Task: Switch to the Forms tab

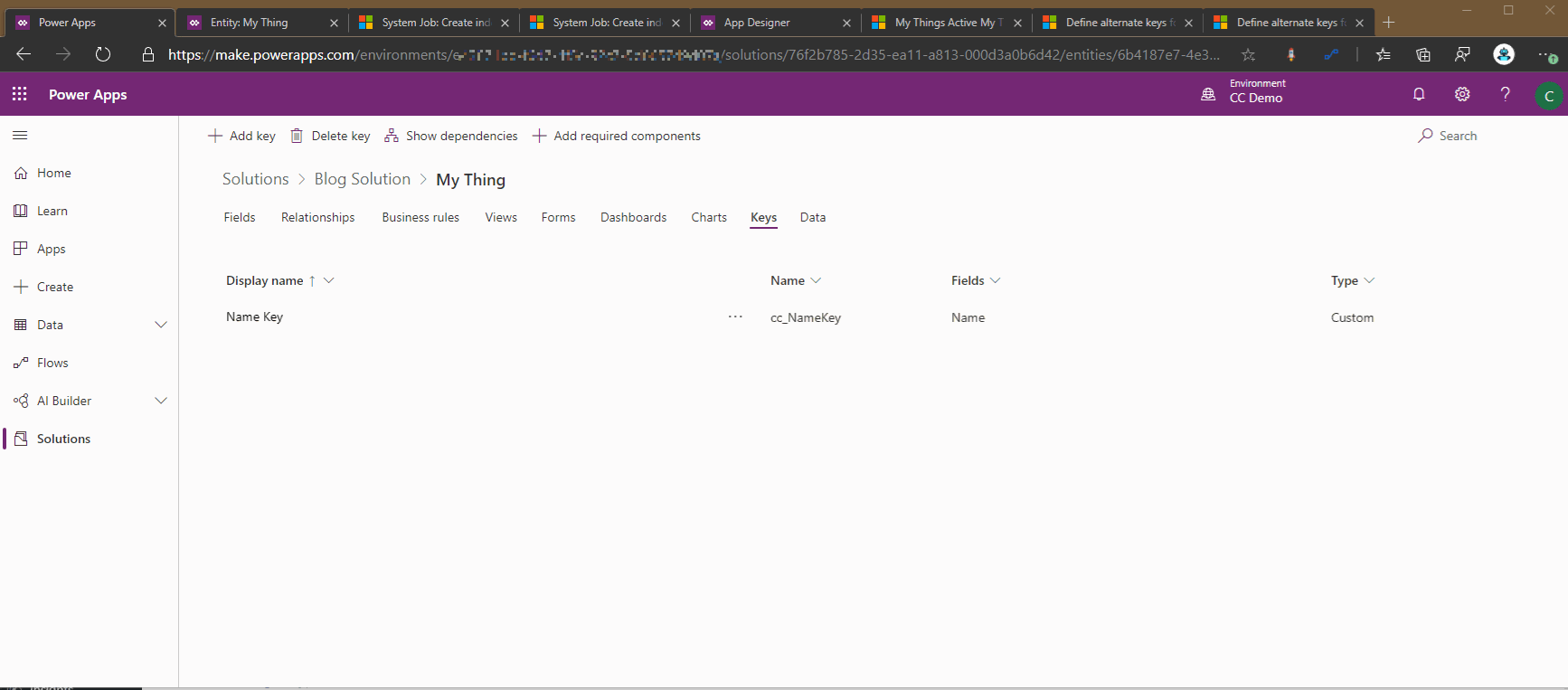Action: [559, 217]
